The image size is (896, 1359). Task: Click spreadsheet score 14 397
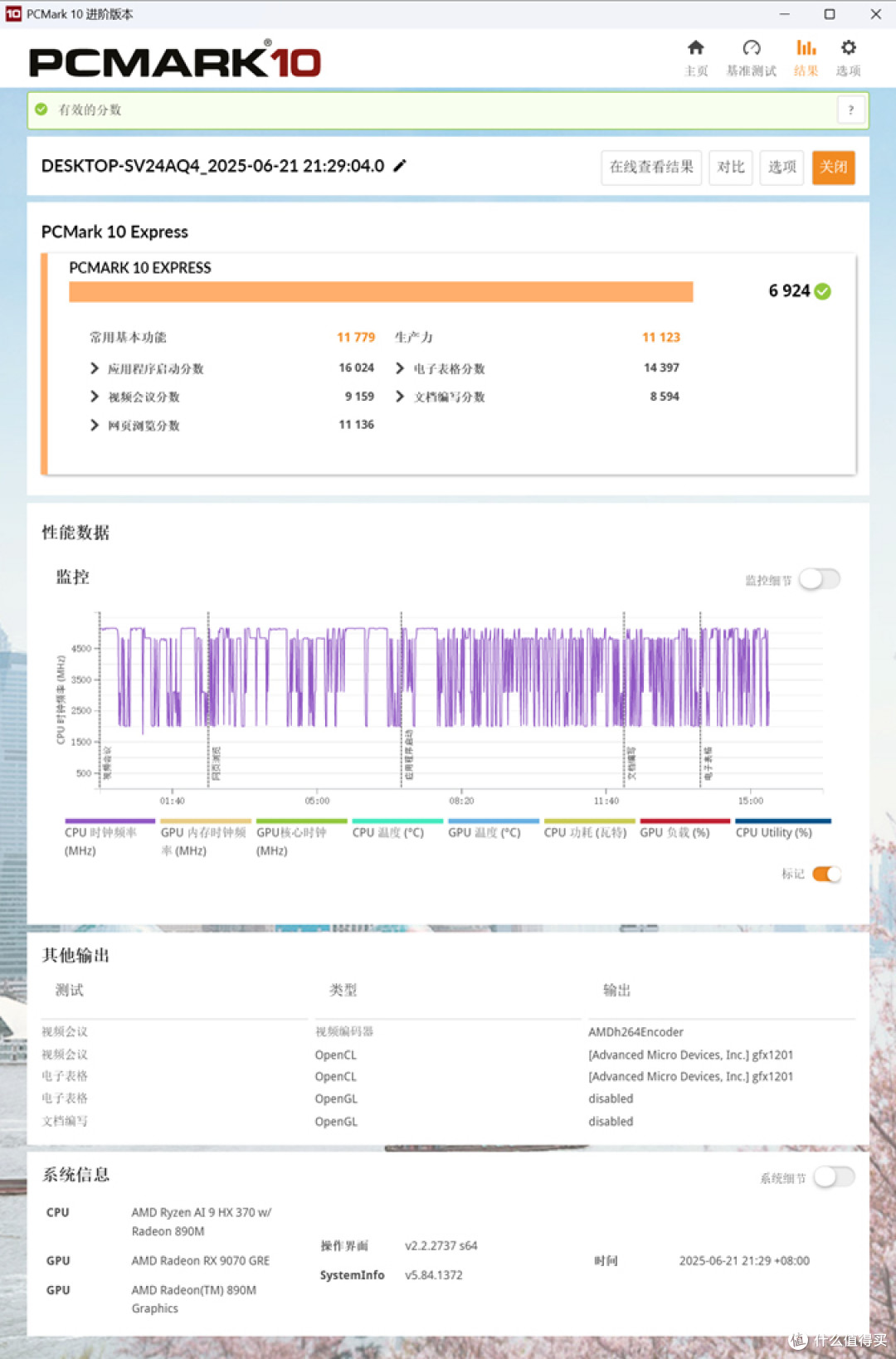pyautogui.click(x=662, y=368)
